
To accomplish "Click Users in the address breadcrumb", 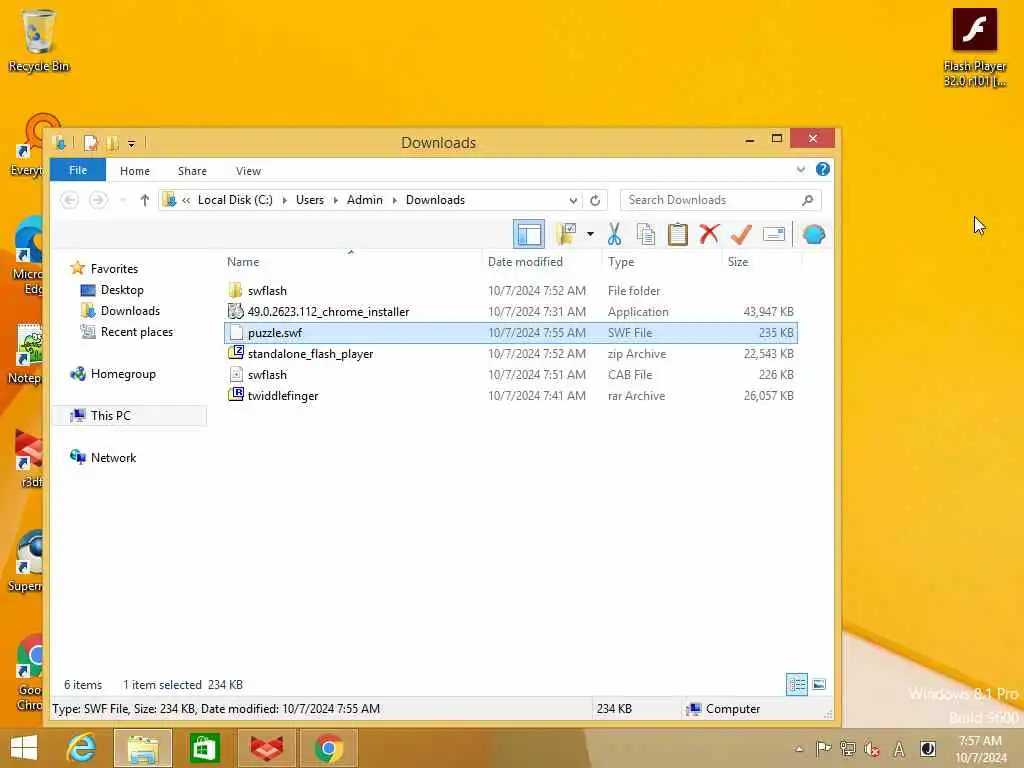I will point(310,200).
